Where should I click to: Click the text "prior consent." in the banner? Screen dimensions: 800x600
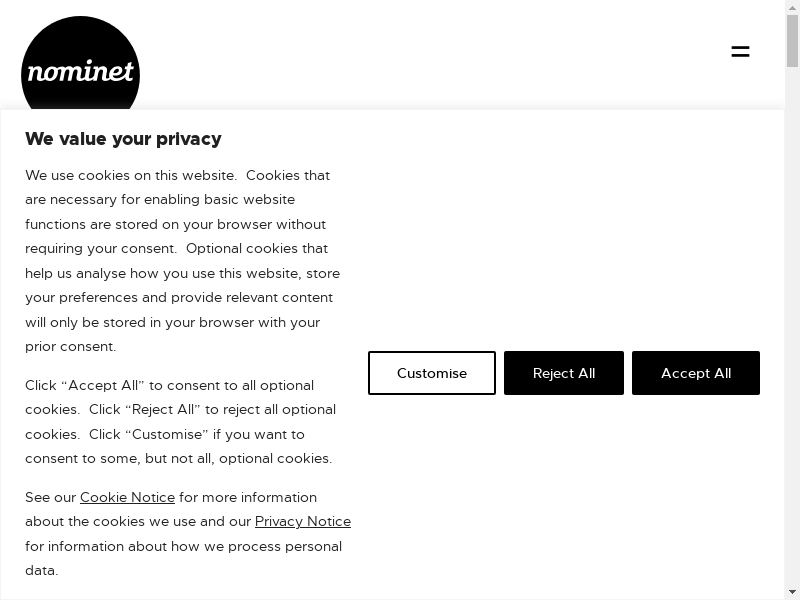point(71,347)
